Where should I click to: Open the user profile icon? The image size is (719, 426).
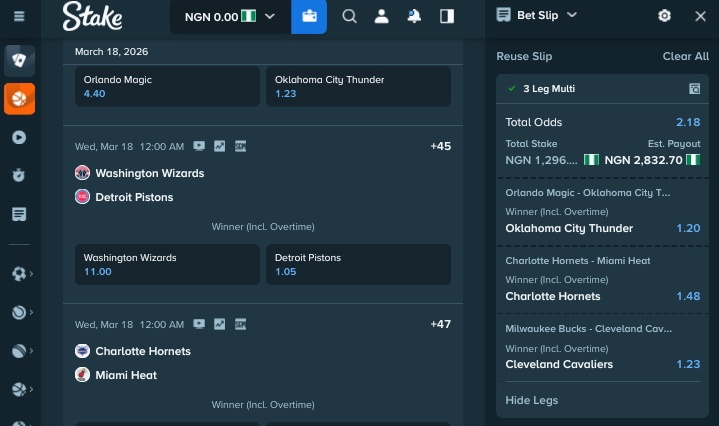click(382, 17)
